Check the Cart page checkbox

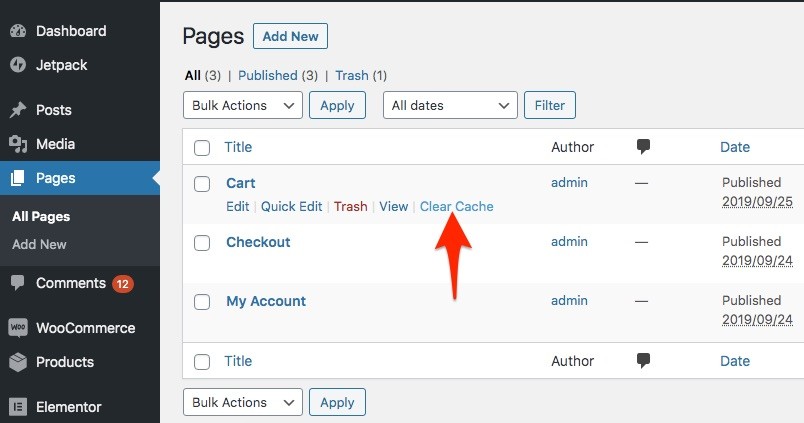[x=202, y=184]
